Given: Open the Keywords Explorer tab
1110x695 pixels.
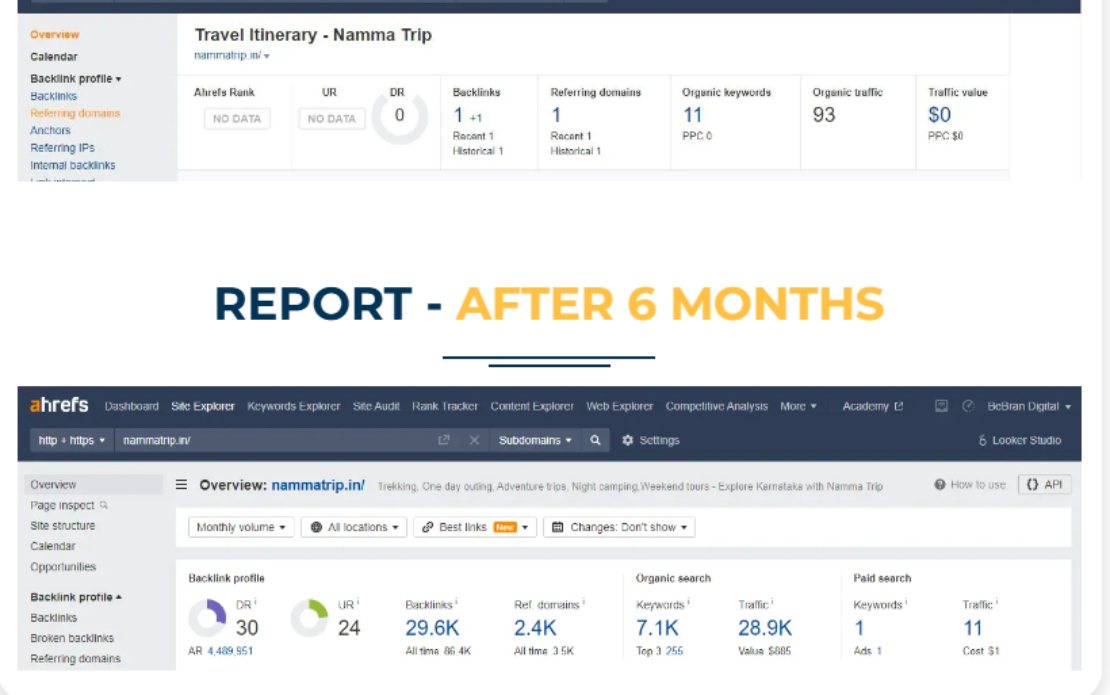Looking at the screenshot, I should [x=294, y=406].
